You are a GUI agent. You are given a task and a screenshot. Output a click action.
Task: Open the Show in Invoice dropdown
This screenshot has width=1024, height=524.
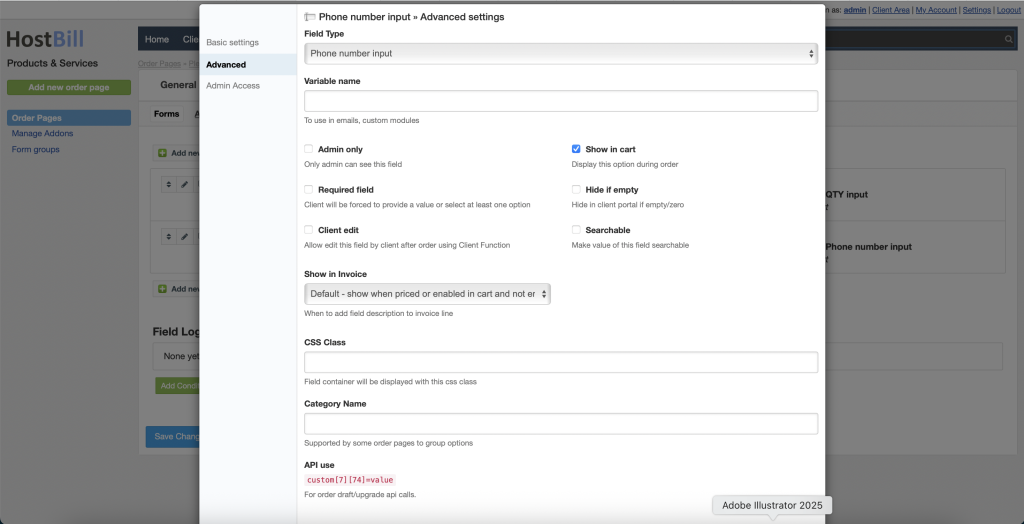(x=427, y=294)
